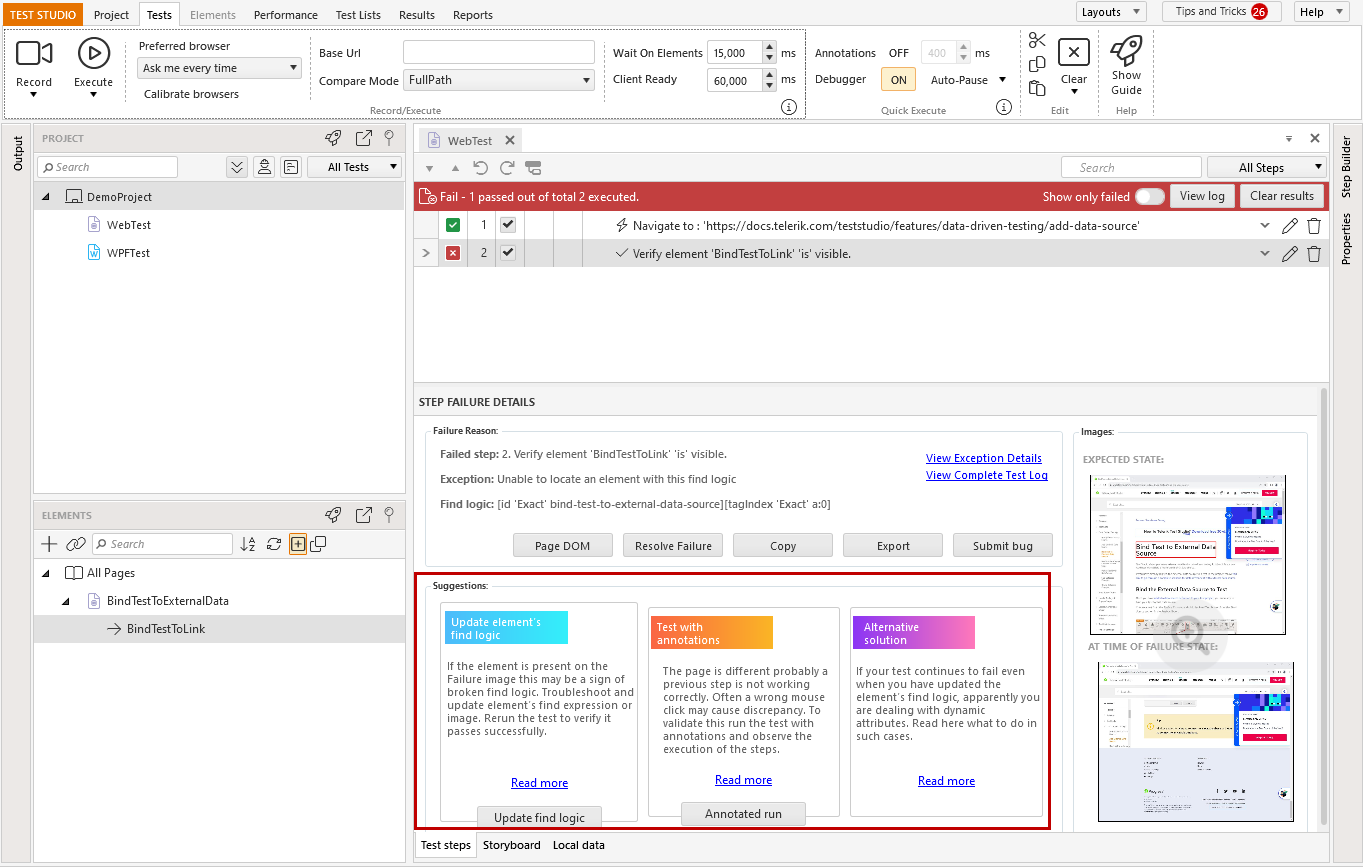
Task: Click the Cut scissors icon in Edit group
Action: click(x=1037, y=40)
